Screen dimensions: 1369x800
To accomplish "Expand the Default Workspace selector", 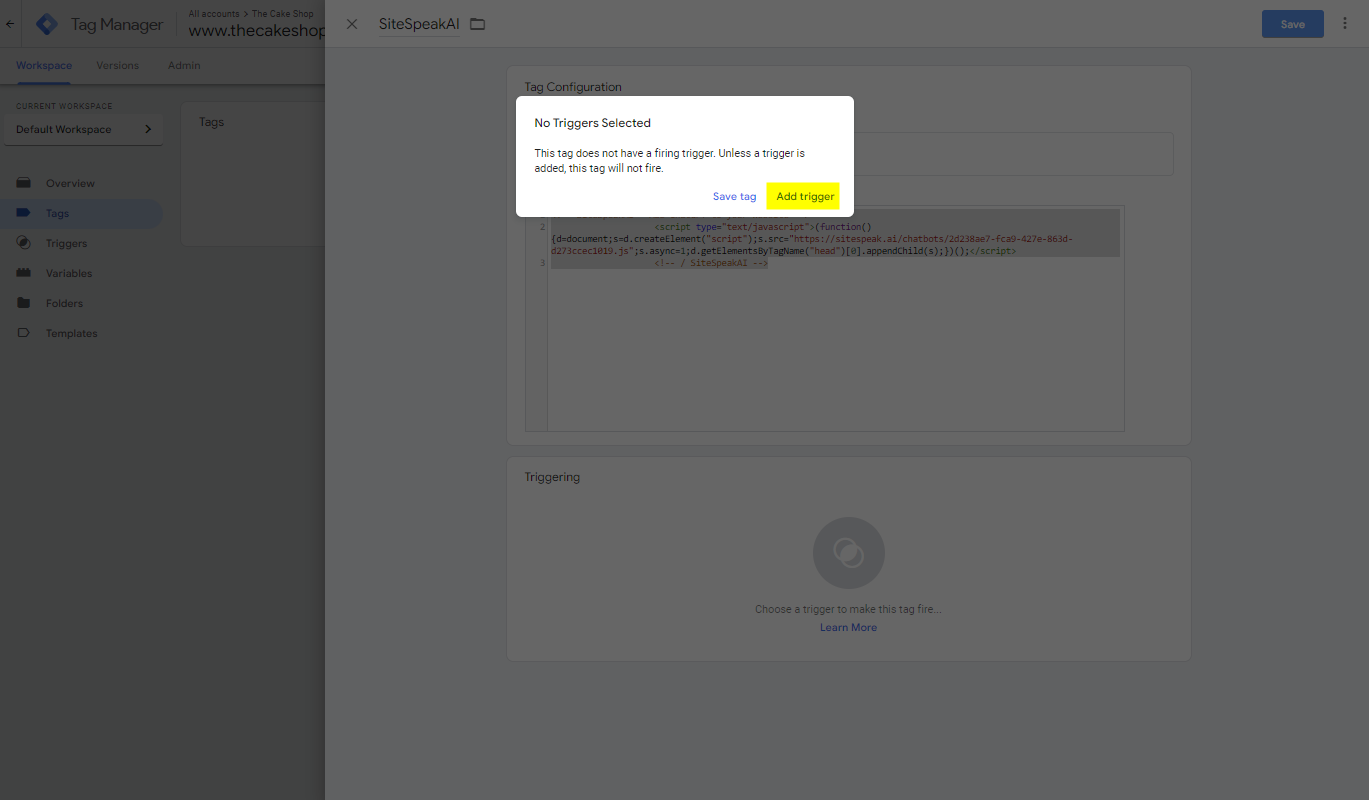I will [x=83, y=129].
